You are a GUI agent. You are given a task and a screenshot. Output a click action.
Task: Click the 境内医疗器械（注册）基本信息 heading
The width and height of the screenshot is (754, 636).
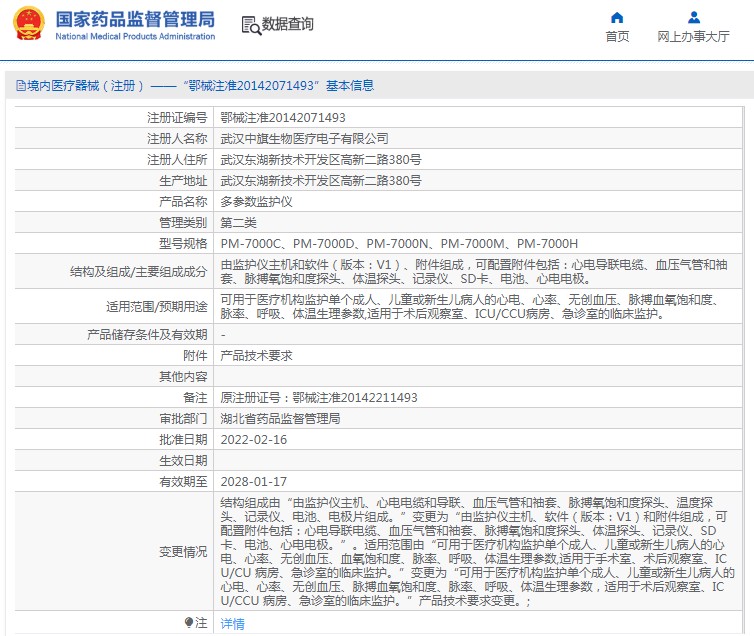point(201,86)
